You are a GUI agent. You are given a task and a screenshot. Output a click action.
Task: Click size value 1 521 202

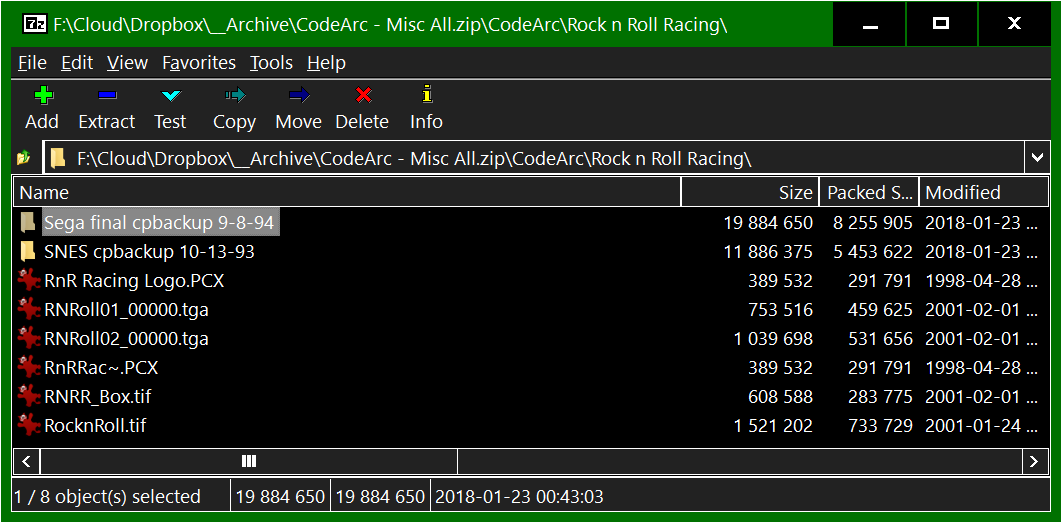(773, 426)
